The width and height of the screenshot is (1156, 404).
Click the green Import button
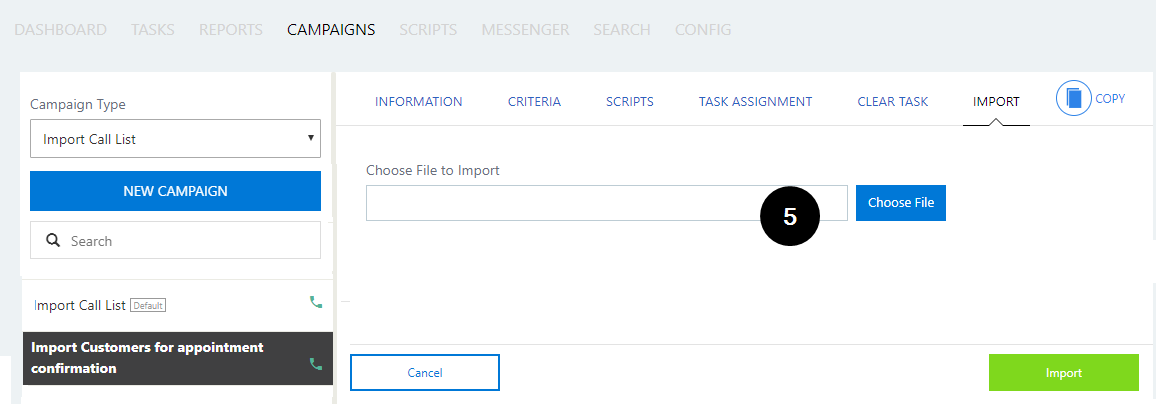pyautogui.click(x=1064, y=372)
